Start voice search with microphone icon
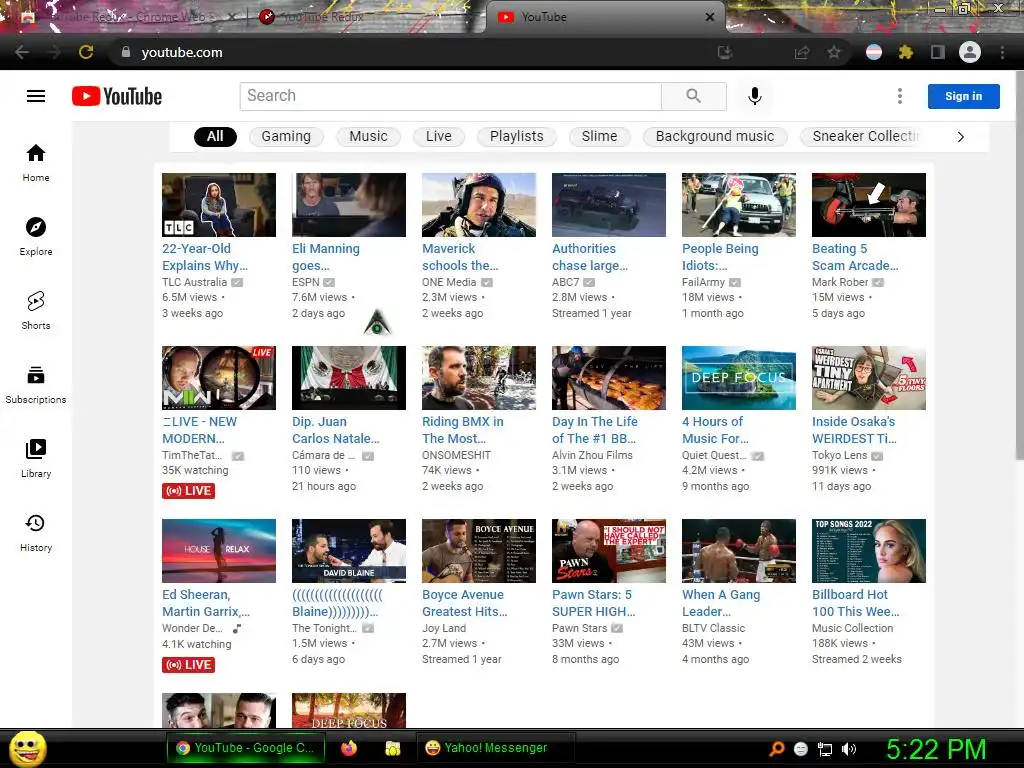 pyautogui.click(x=754, y=96)
